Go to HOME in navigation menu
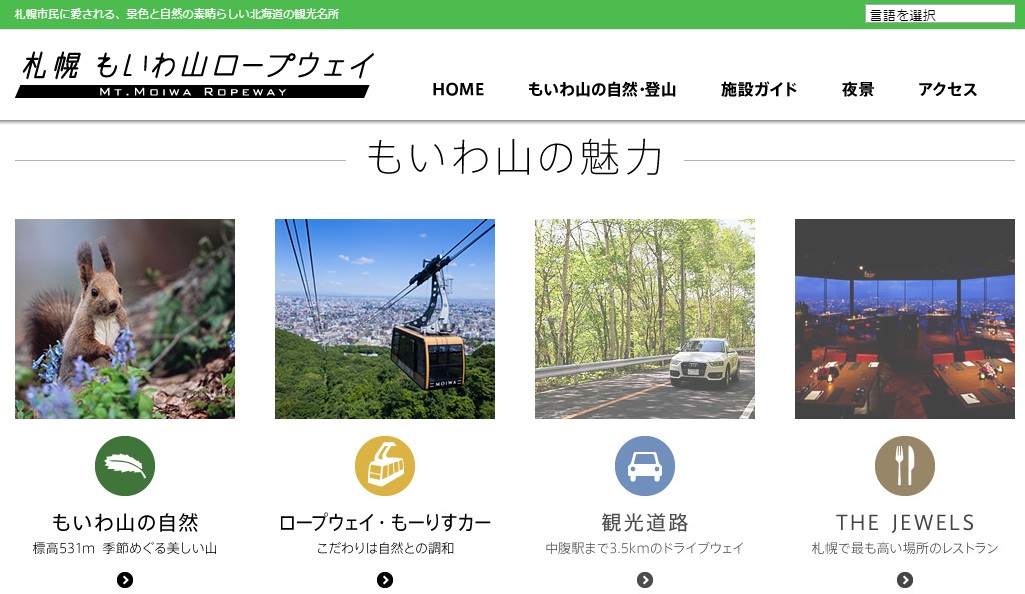 (458, 90)
